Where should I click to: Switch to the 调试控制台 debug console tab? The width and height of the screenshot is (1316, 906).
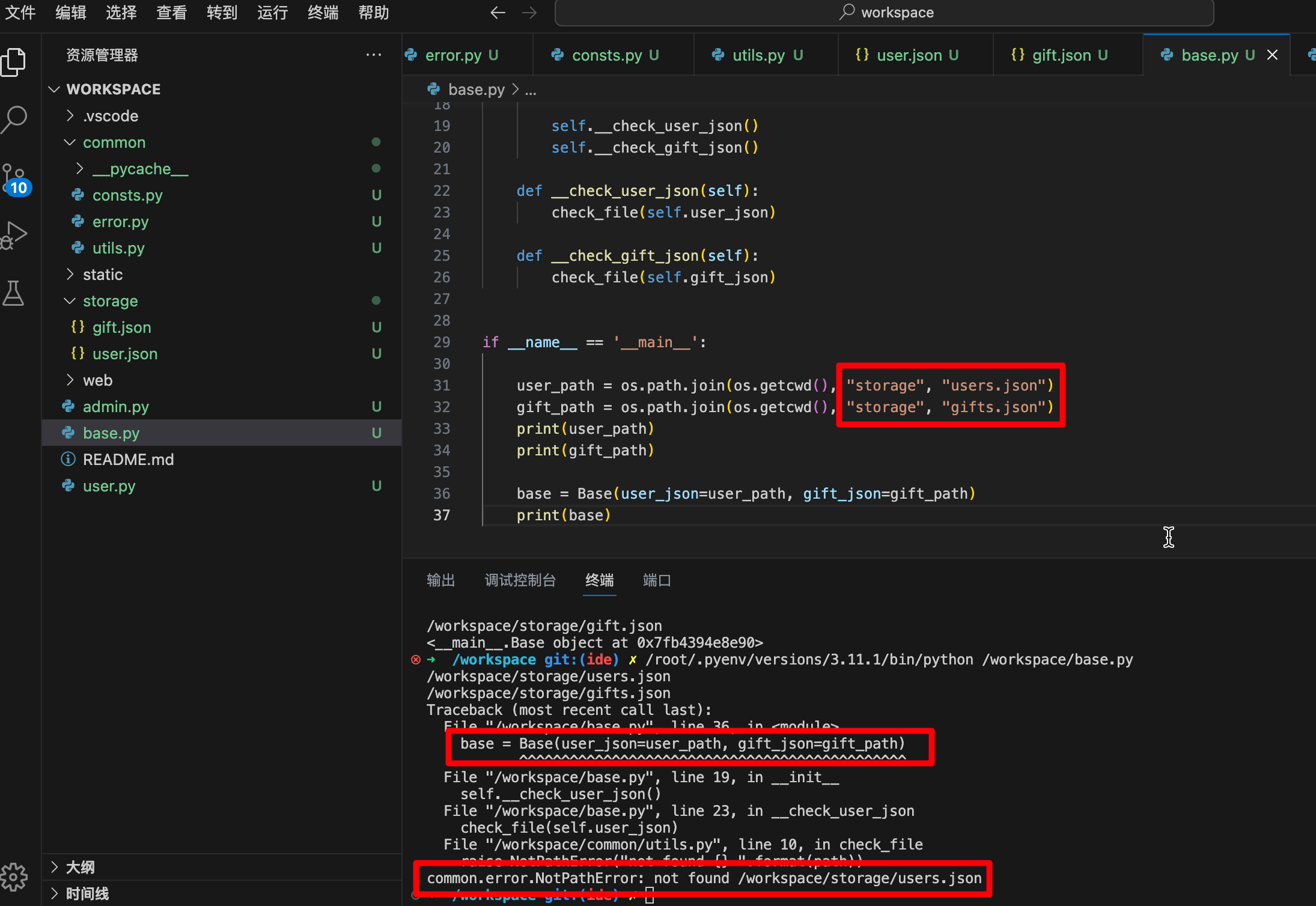(520, 580)
